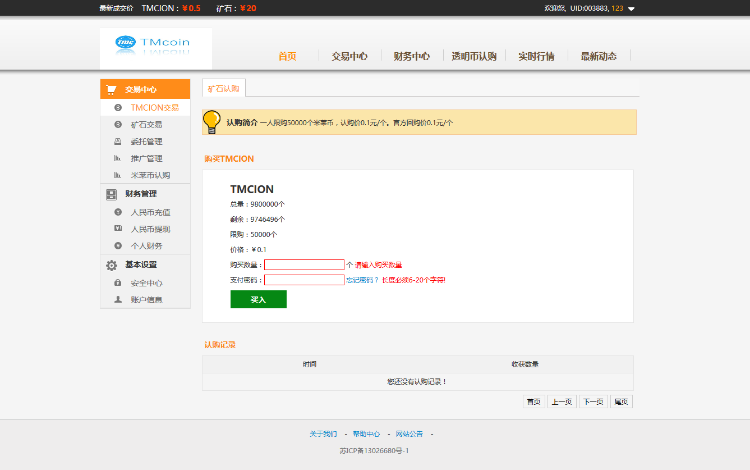This screenshot has width=750, height=470.
Task: Click the 总量：9800000个 text
Action: pos(257,204)
